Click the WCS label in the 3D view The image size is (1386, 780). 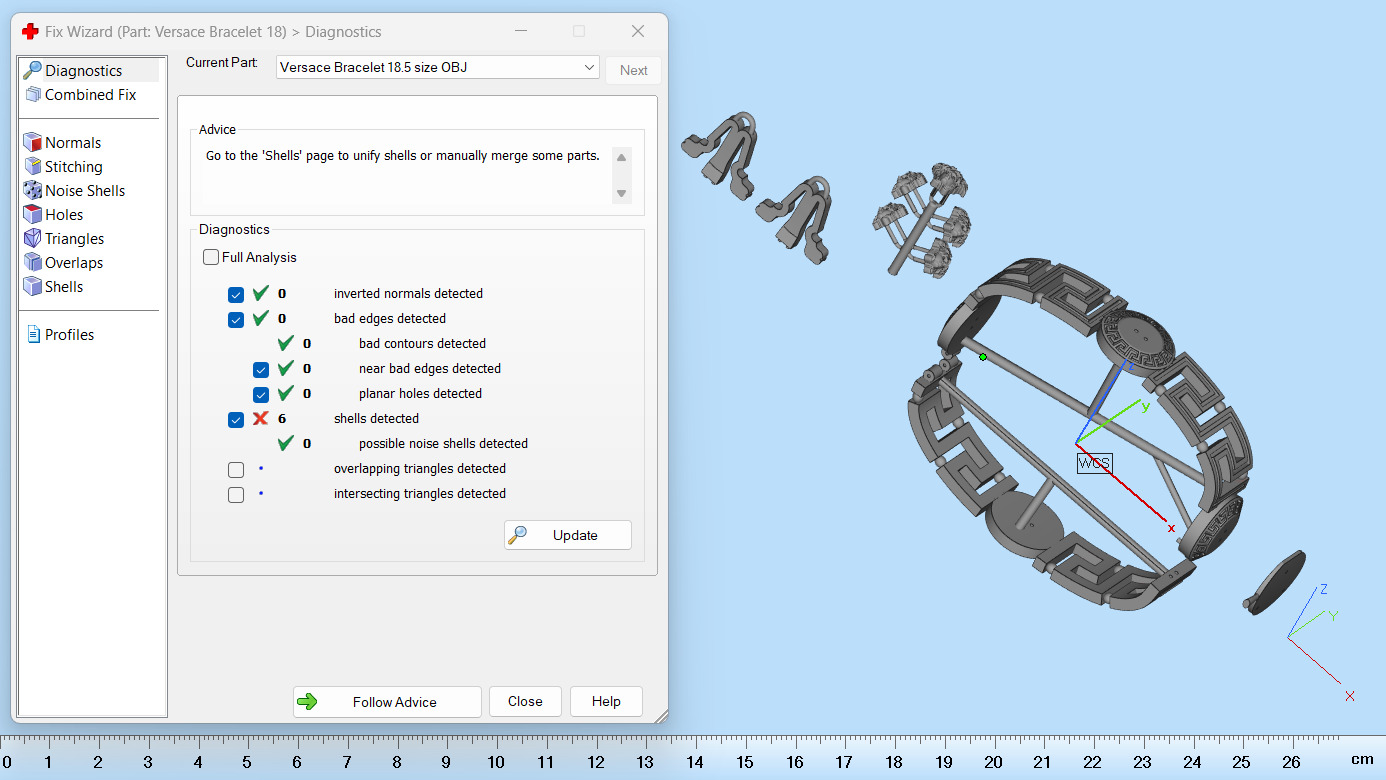pos(1094,463)
